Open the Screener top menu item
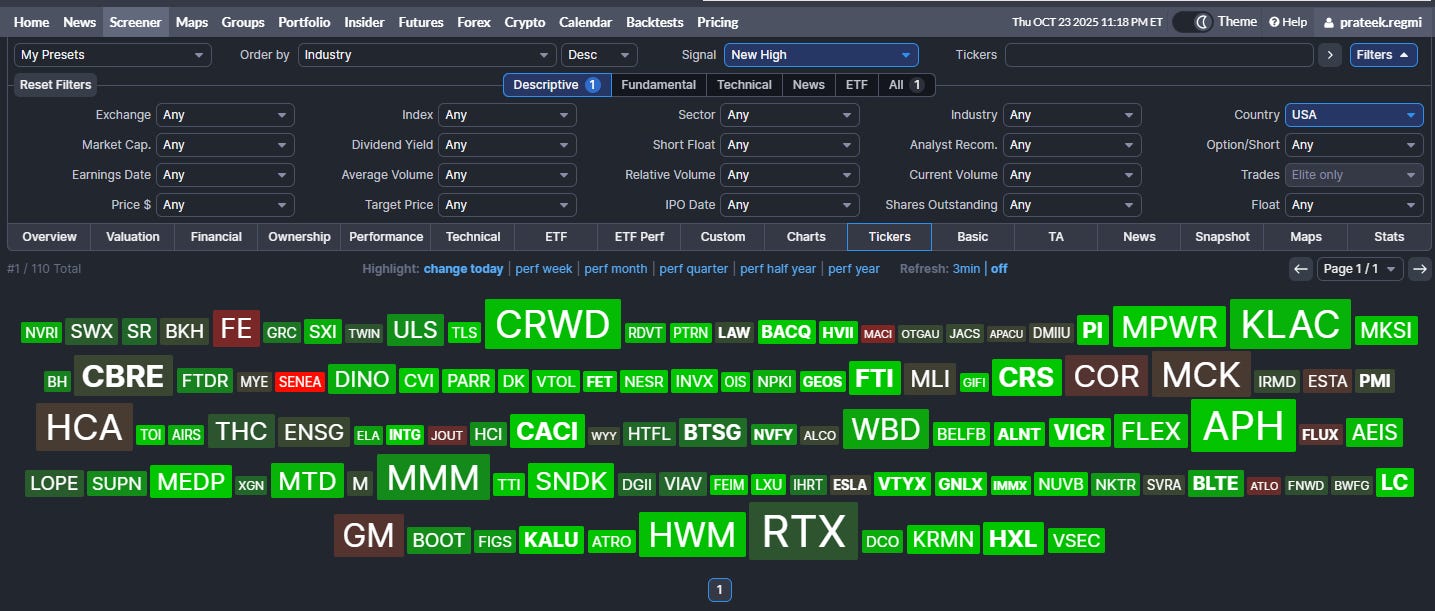 [135, 22]
